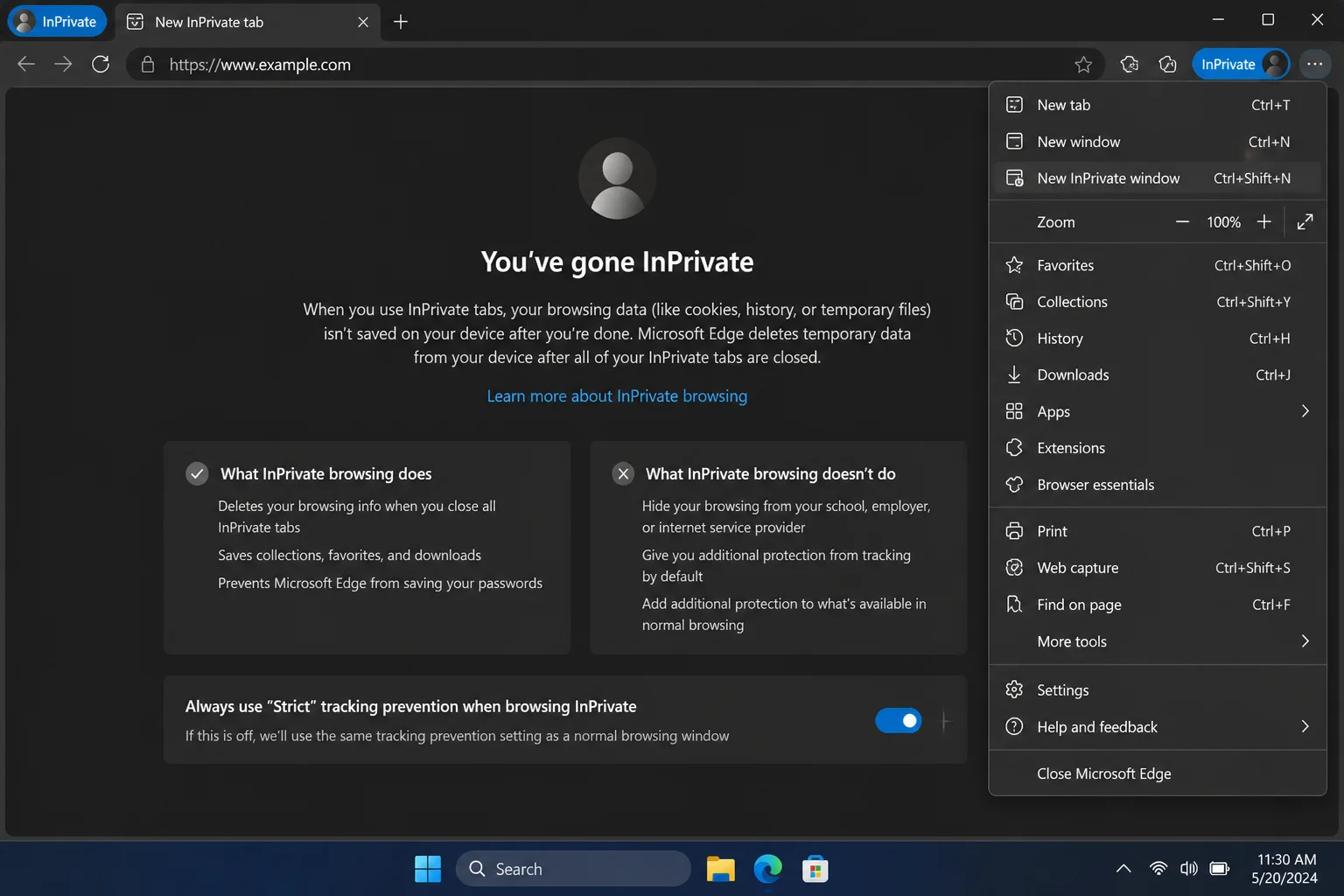
Task: Increase zoom with the plus button
Action: point(1264,222)
